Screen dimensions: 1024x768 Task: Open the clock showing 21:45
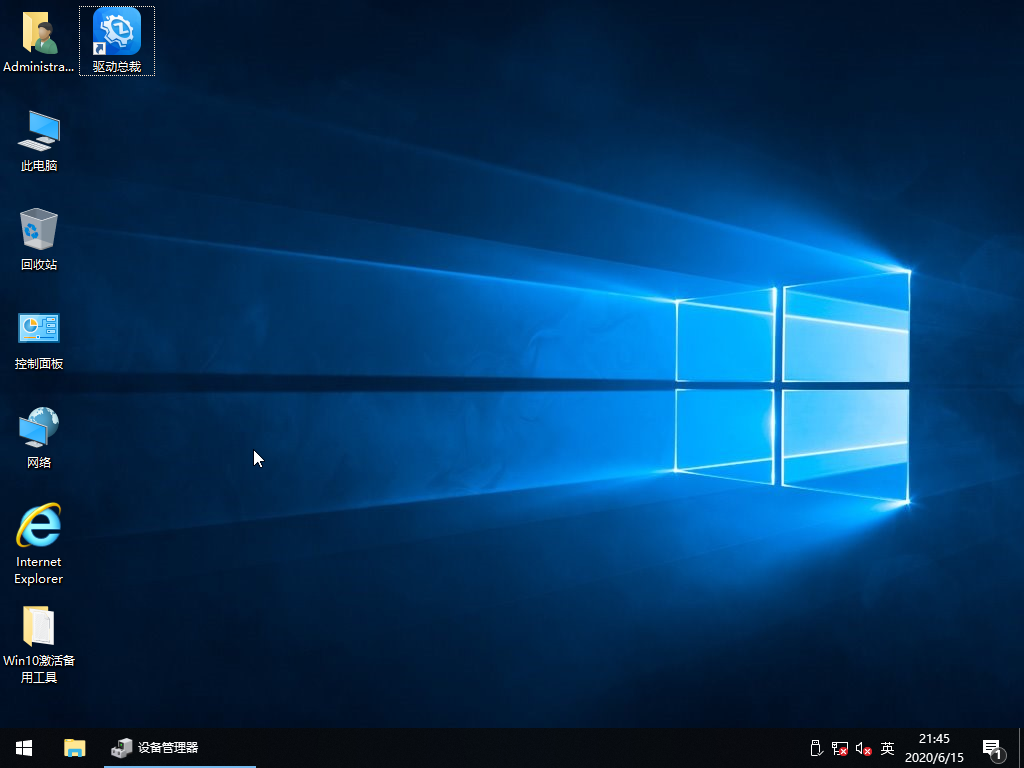[934, 748]
